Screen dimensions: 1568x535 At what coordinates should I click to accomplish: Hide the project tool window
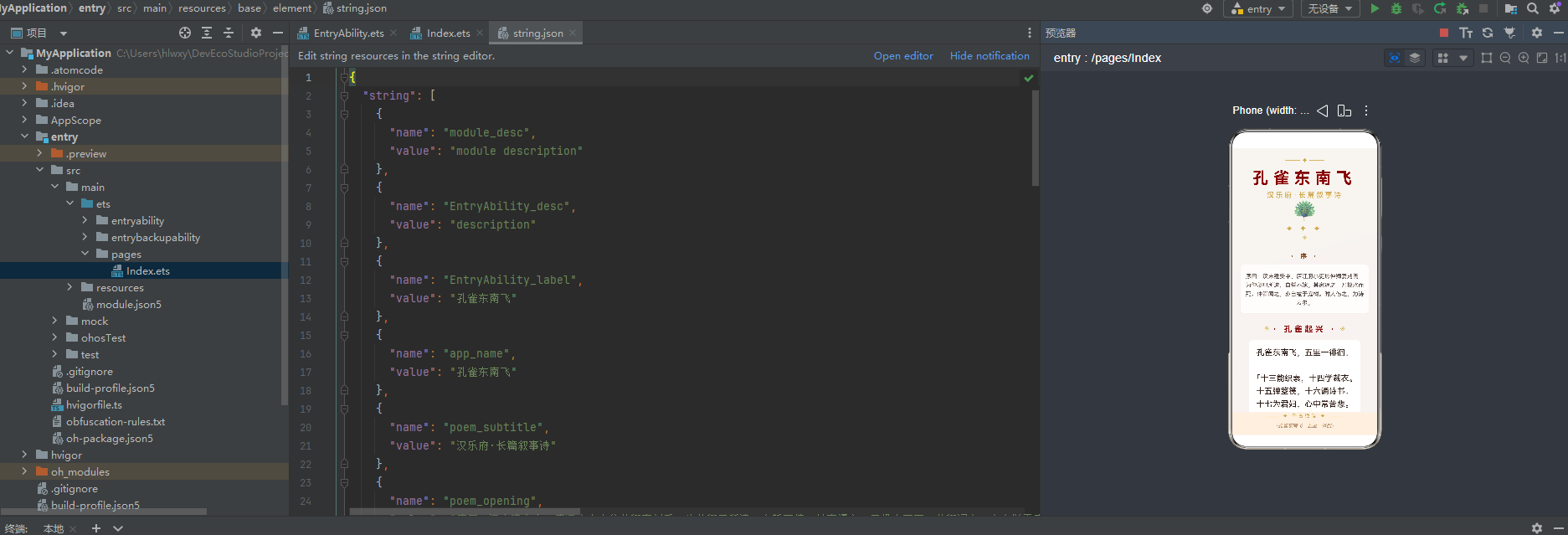point(278,33)
